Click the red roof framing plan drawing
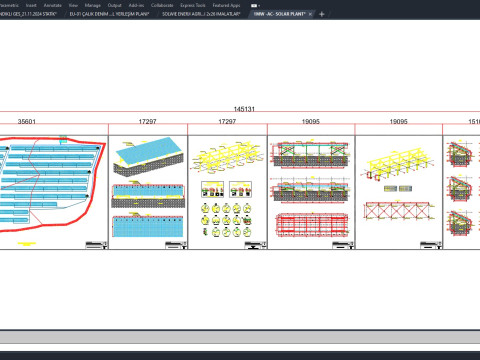The width and height of the screenshot is (480, 360). pos(312,225)
